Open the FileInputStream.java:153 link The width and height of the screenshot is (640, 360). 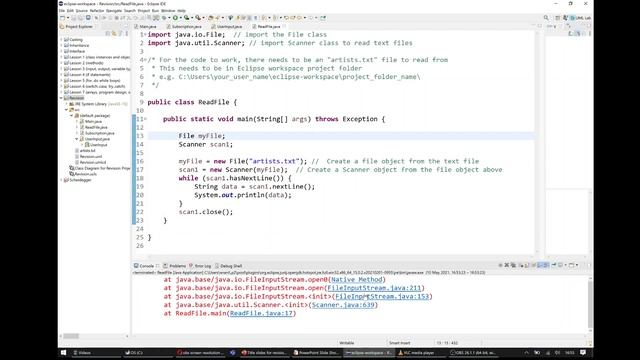pyautogui.click(x=382, y=296)
